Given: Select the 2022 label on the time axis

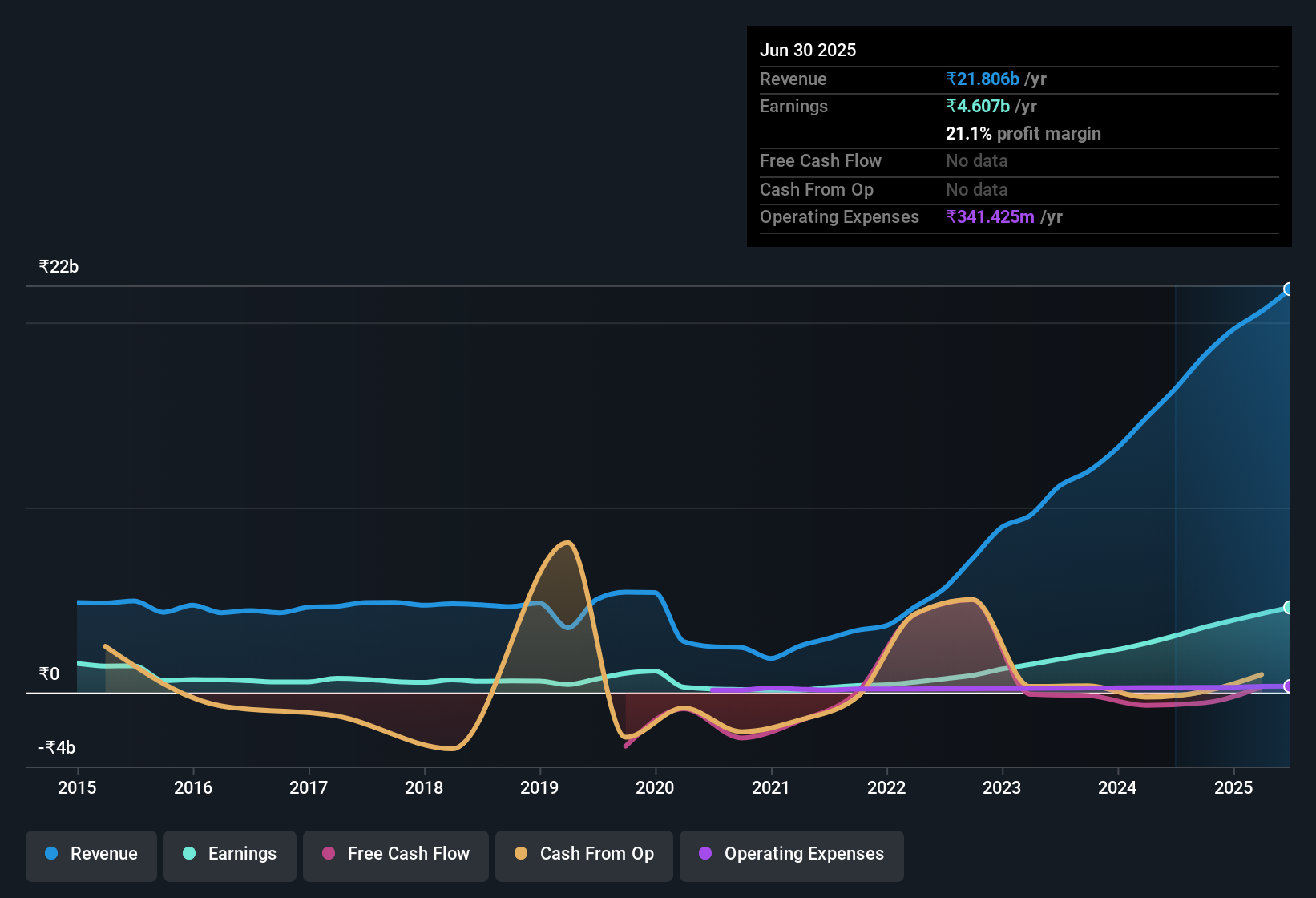Looking at the screenshot, I should pos(886,788).
